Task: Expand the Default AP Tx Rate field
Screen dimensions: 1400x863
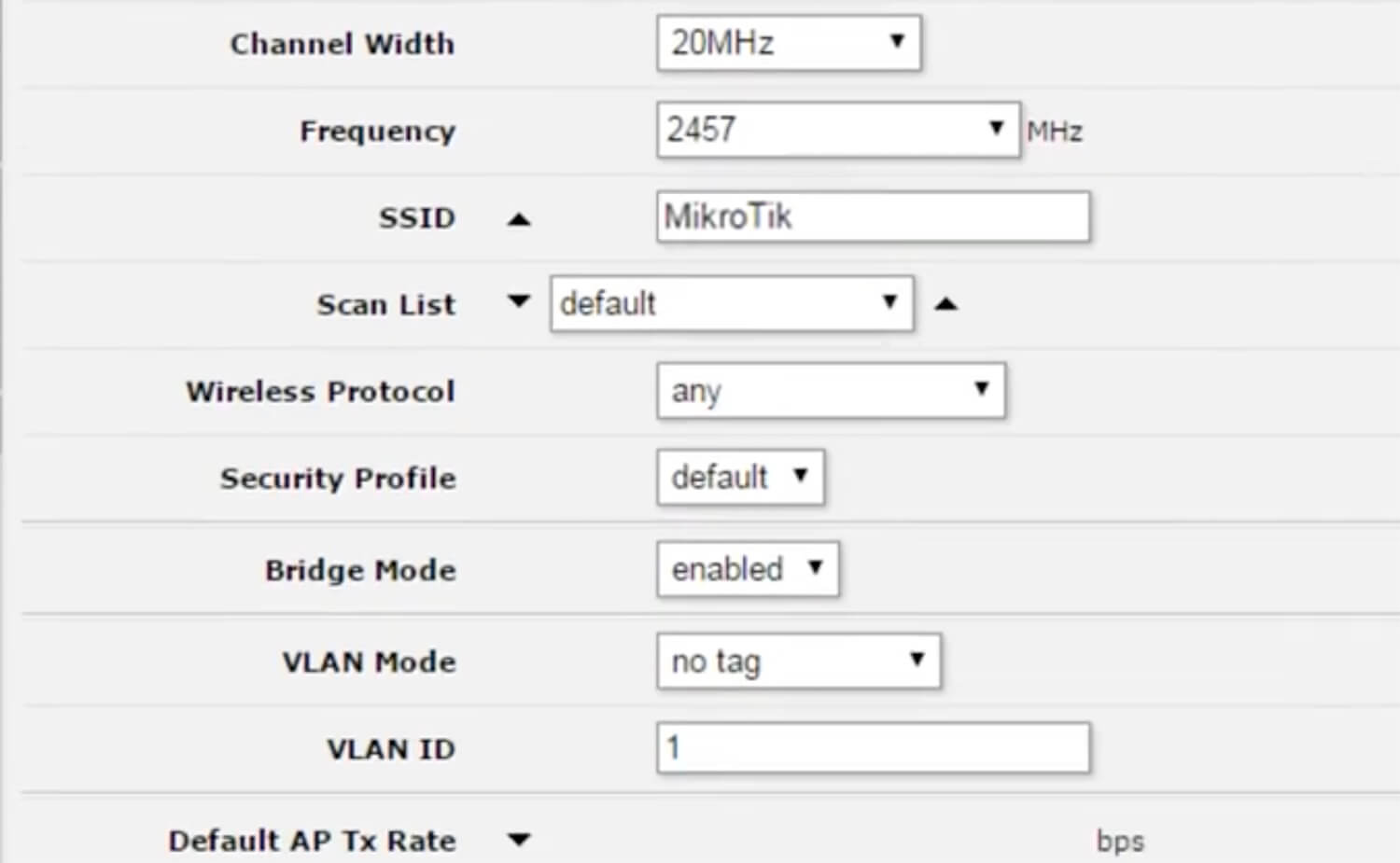Action: point(519,840)
